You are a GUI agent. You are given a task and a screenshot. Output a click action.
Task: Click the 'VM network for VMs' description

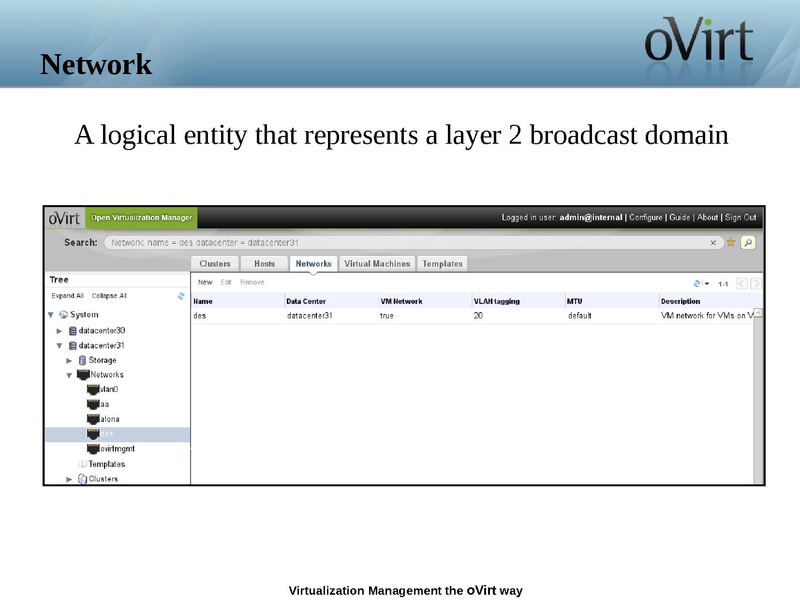707,316
